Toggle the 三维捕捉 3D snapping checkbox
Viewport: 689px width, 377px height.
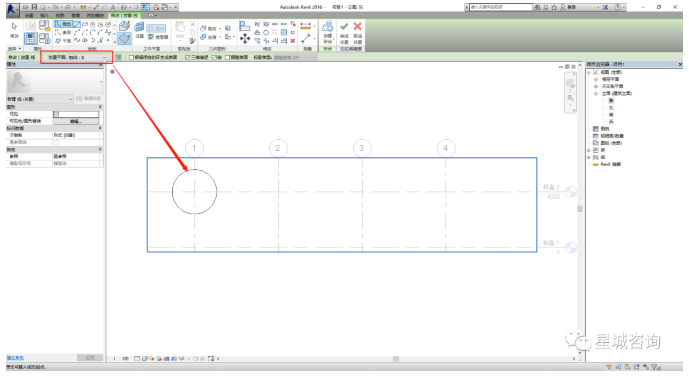point(188,58)
